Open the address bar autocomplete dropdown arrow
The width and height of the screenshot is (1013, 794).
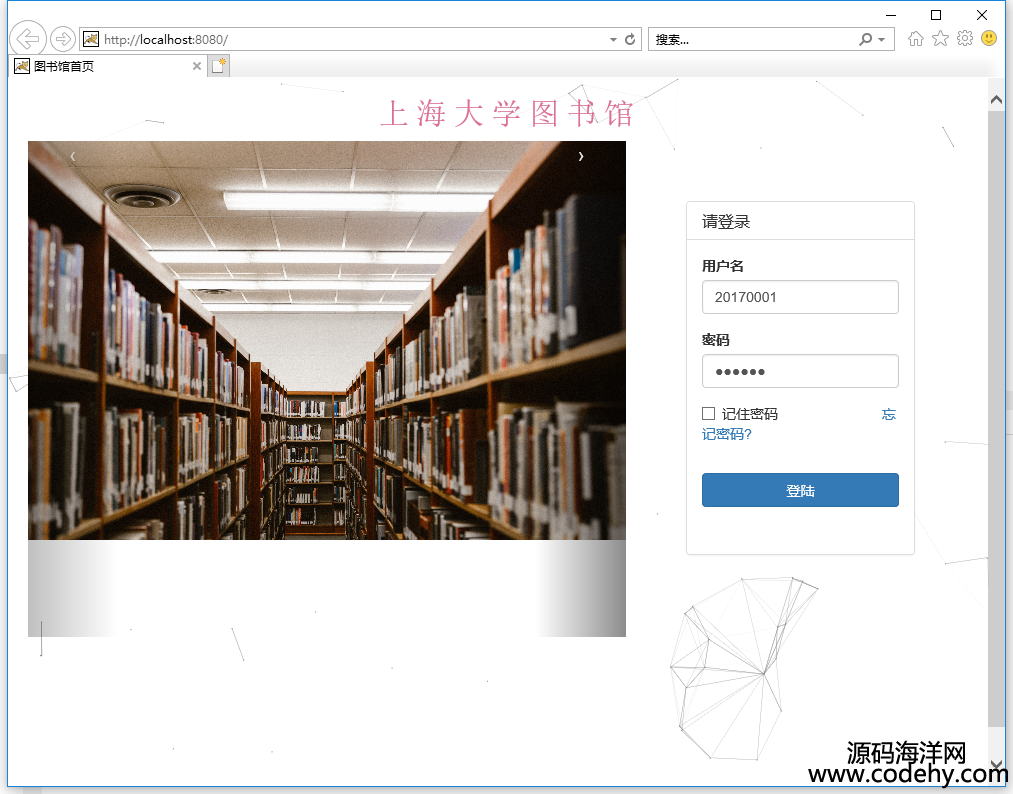(x=613, y=39)
